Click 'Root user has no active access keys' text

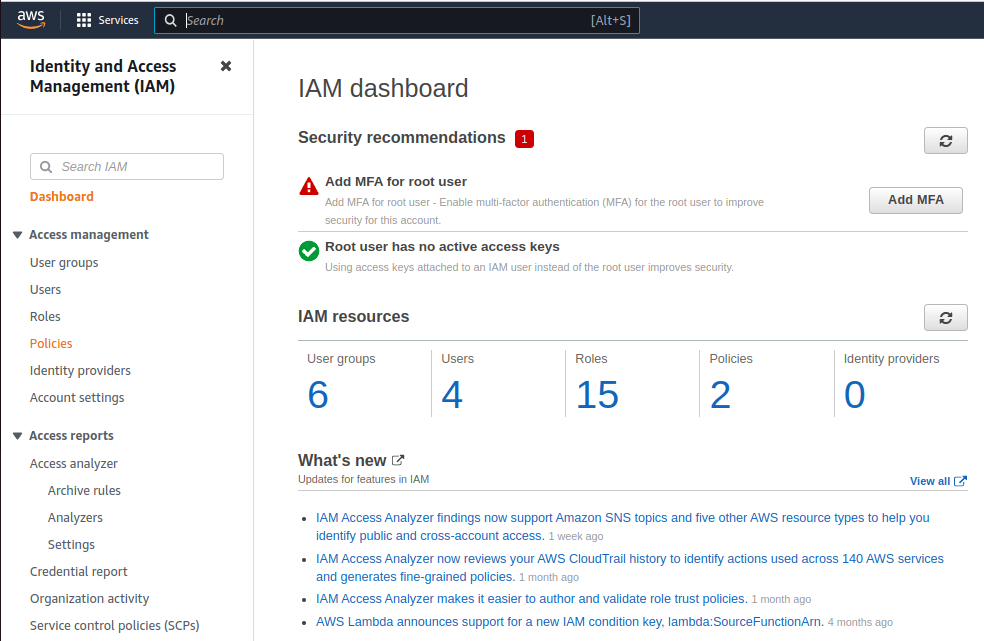click(442, 247)
